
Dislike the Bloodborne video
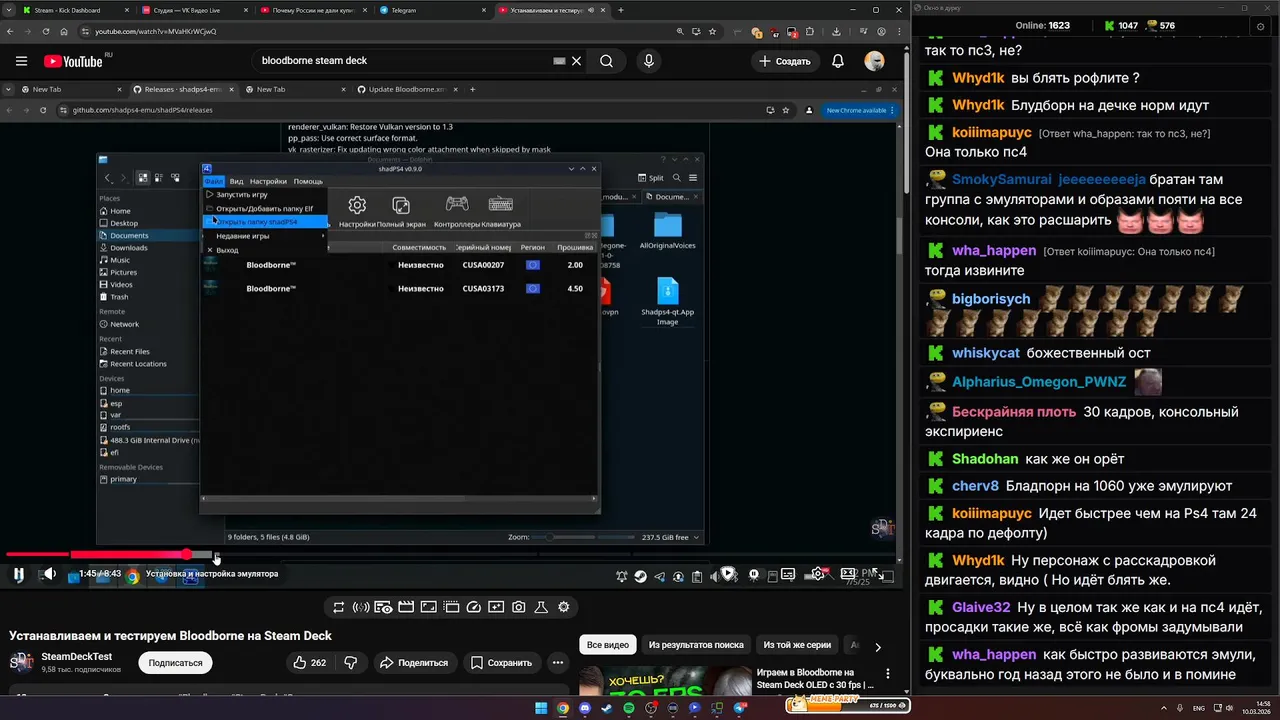click(x=351, y=662)
